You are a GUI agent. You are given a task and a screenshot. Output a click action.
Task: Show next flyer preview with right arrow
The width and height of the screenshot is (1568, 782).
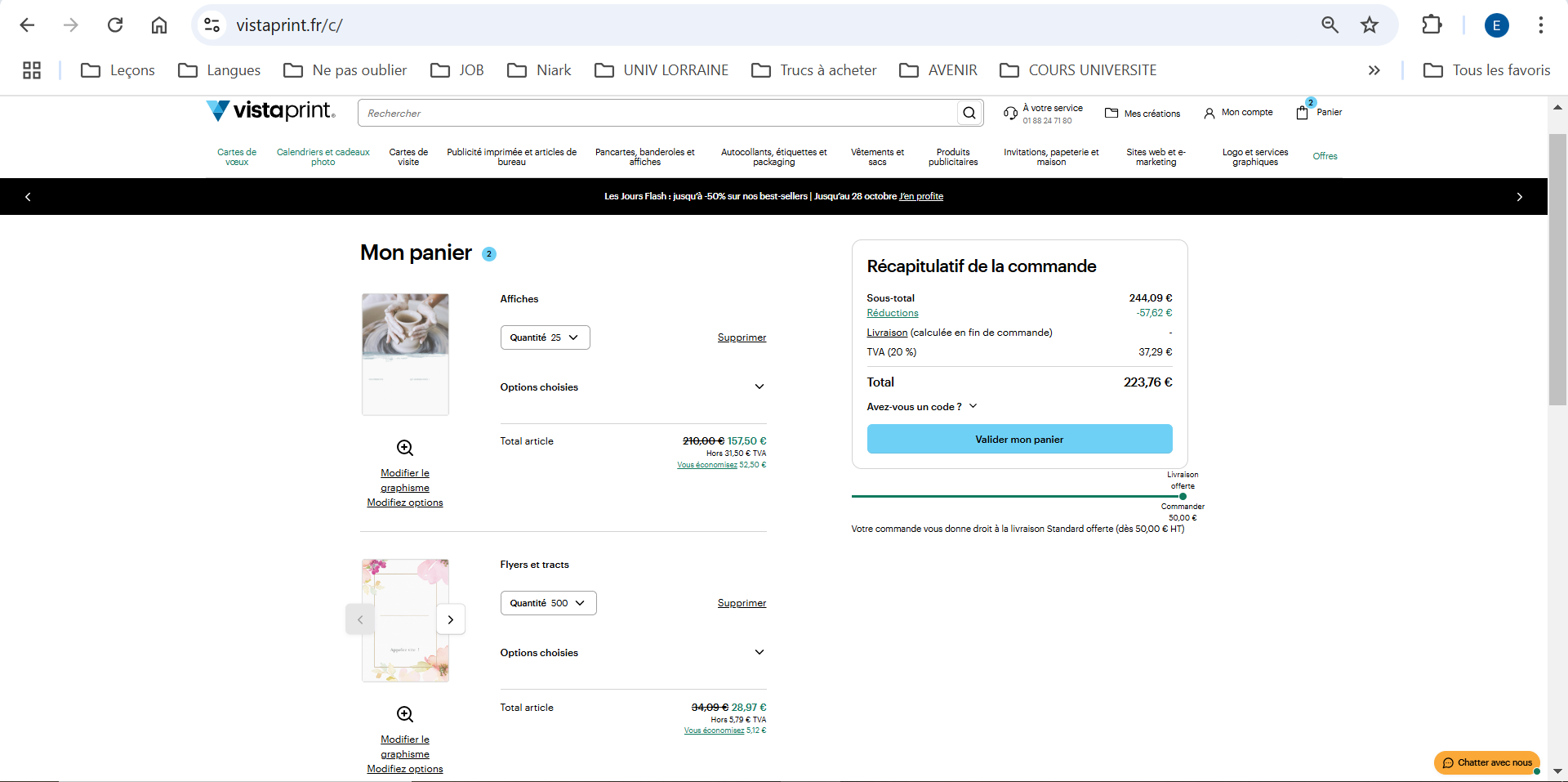point(451,619)
